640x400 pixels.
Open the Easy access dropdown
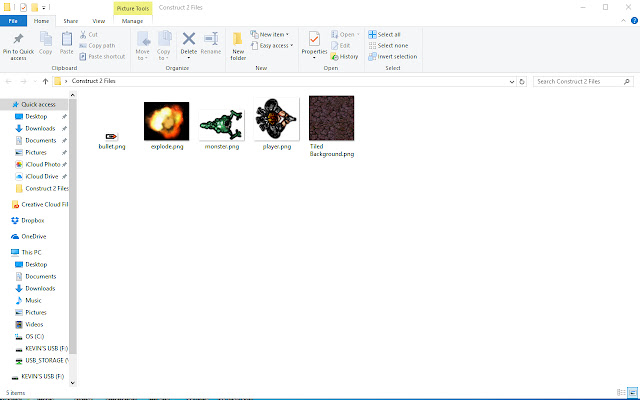[x=272, y=46]
